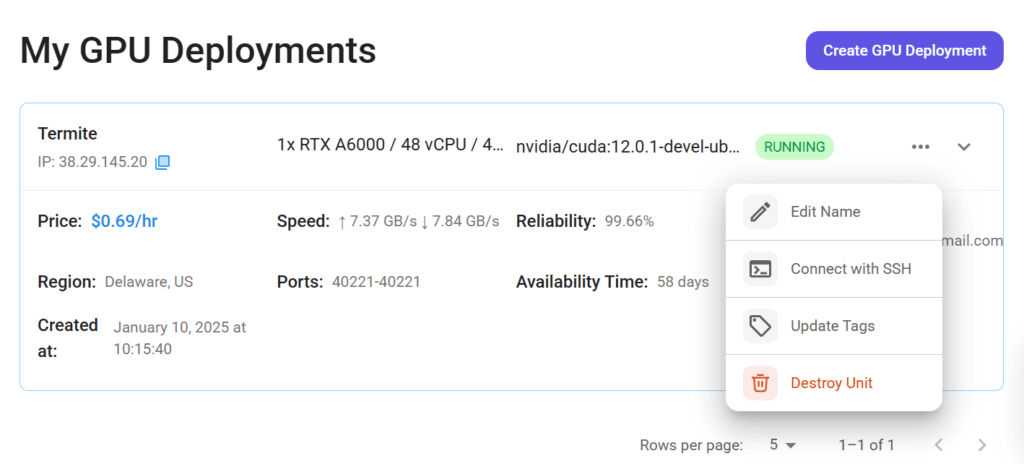Click the Termite deployment name
The width and height of the screenshot is (1024, 464).
pyautogui.click(x=68, y=134)
